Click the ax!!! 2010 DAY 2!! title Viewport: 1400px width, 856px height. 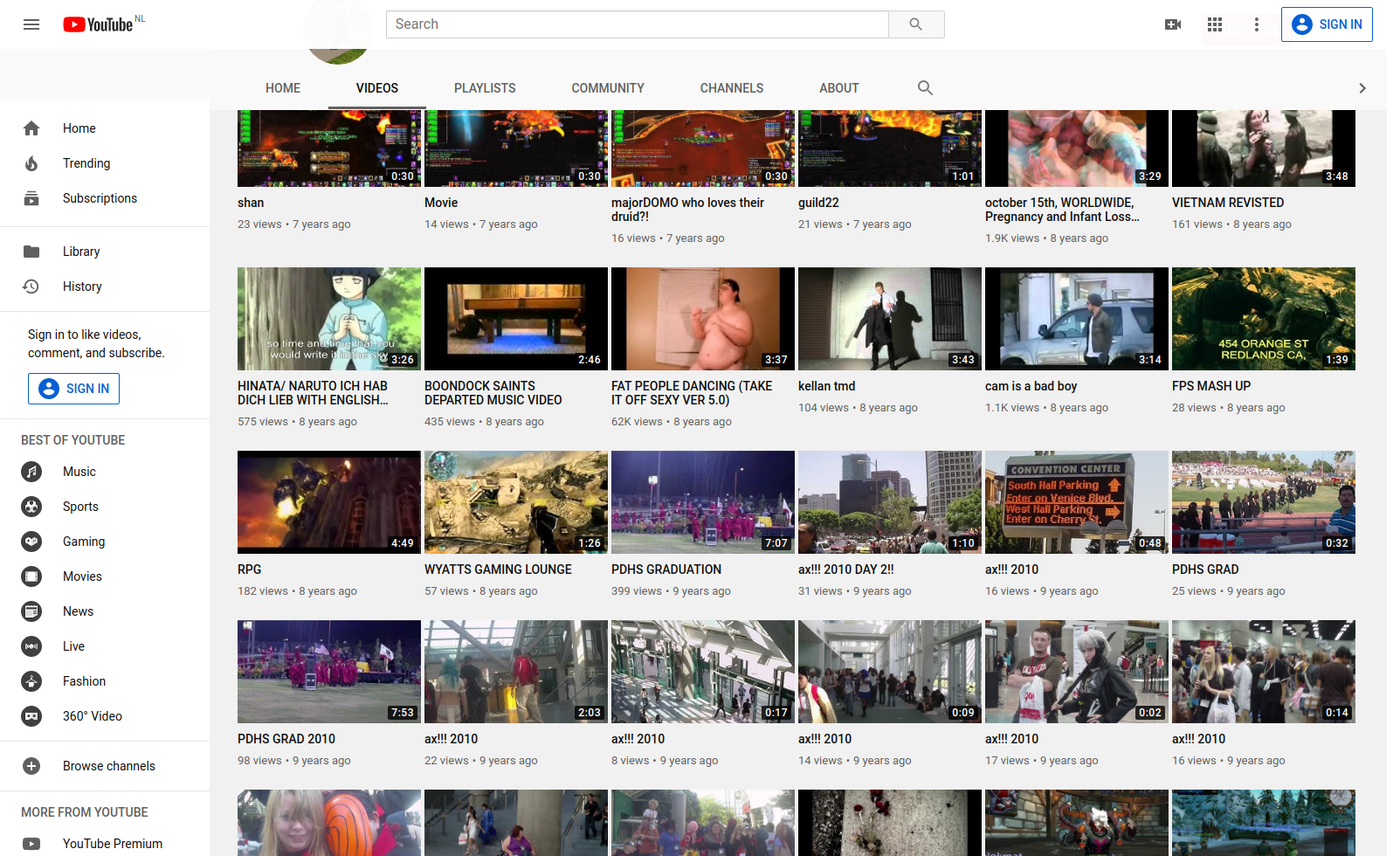pos(846,570)
